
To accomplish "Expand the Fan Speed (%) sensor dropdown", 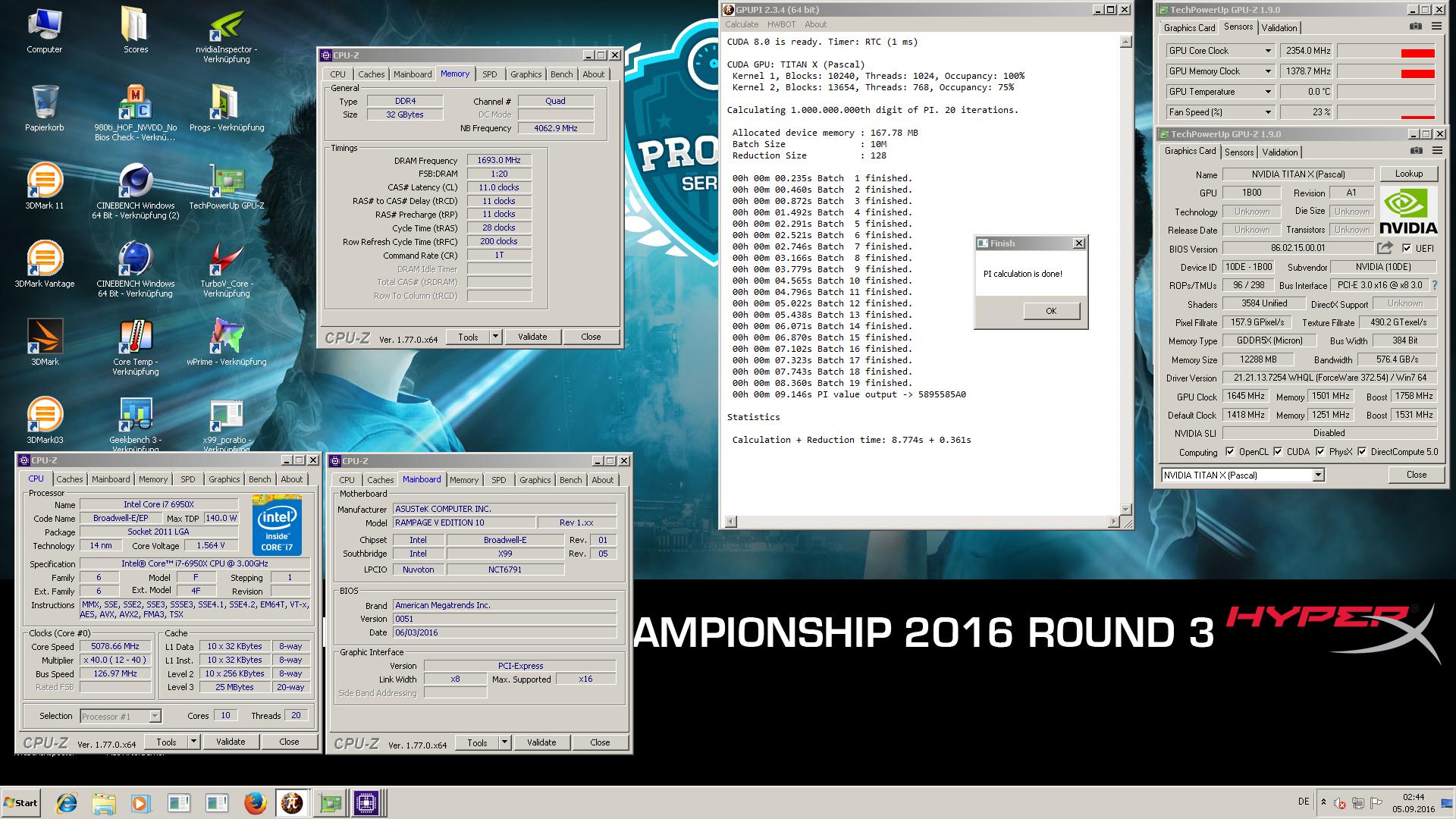I will pos(1267,112).
